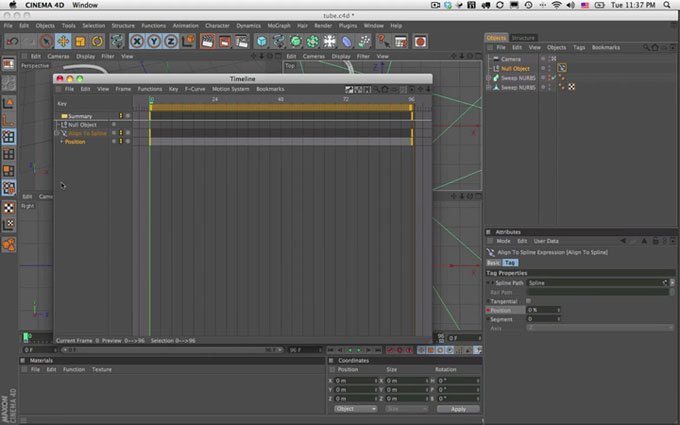The image size is (680, 425).
Task: Activate the Rotate tool
Action: pos(97,42)
